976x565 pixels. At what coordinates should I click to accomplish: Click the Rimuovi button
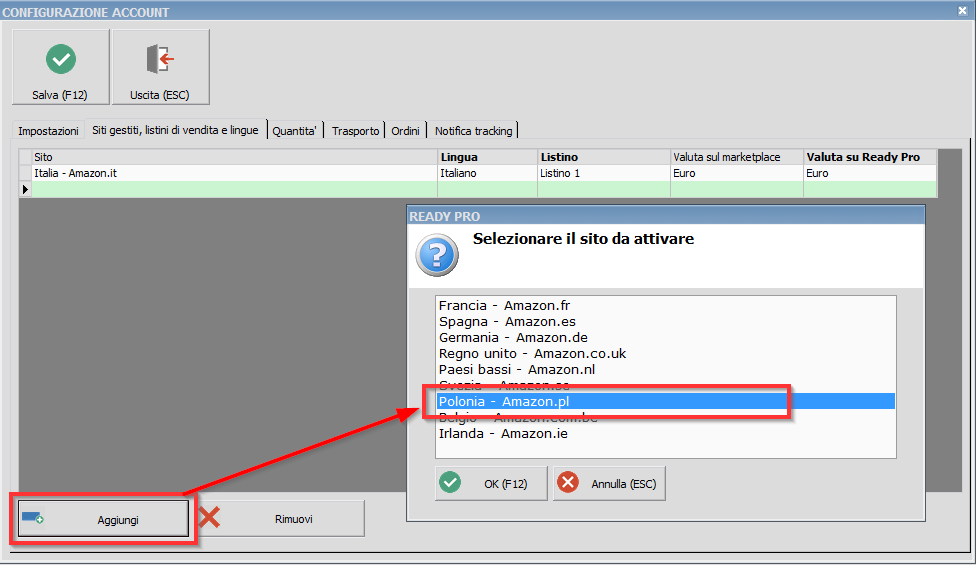[281, 519]
